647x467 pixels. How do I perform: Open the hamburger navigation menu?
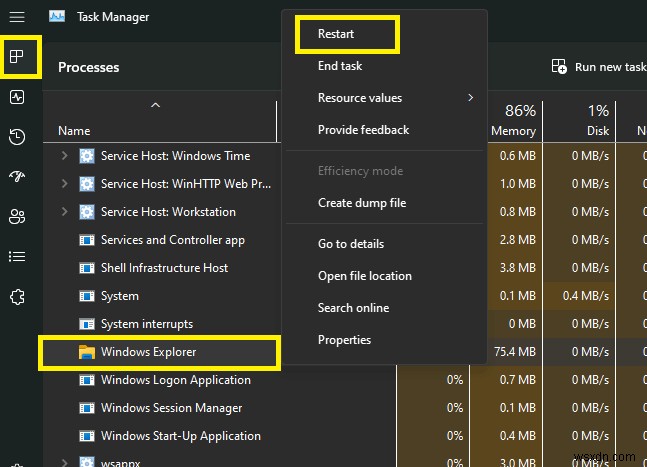point(17,17)
